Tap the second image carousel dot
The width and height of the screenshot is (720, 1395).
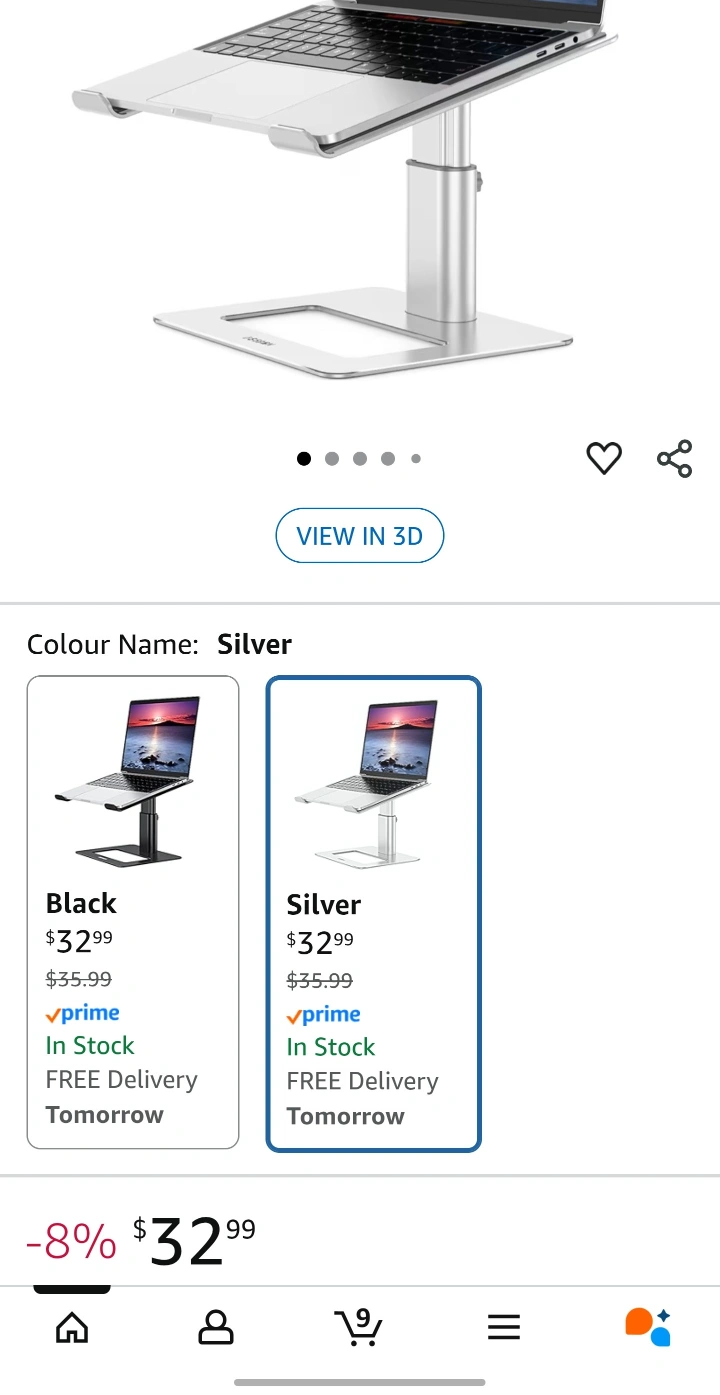tap(332, 459)
